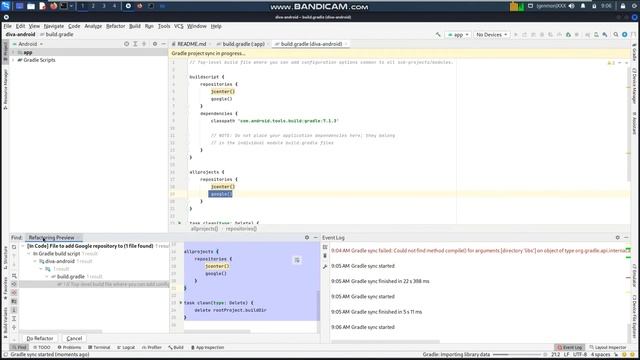640x360 pixels.
Task: Click the notification bell in system tray
Action: [x=583, y=6]
